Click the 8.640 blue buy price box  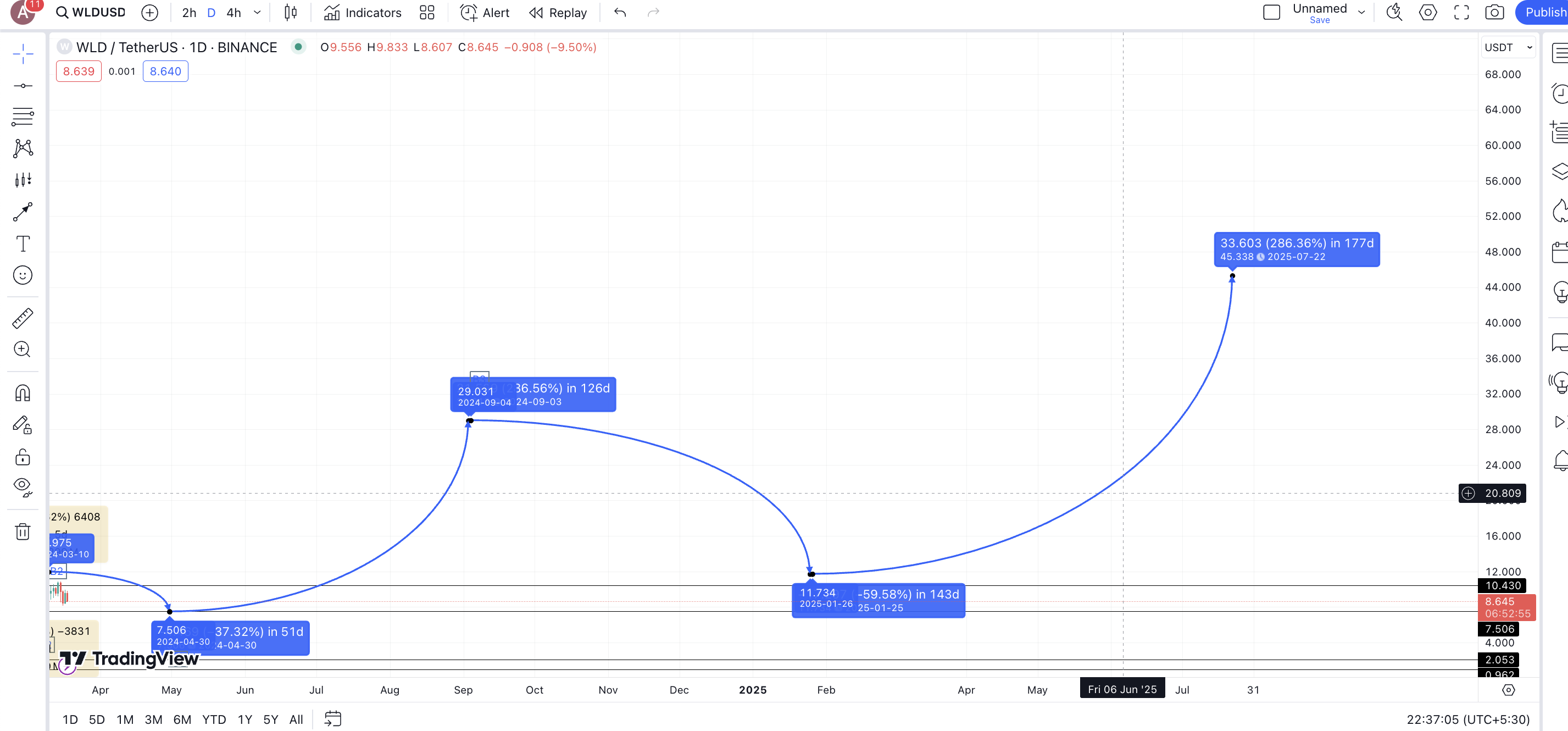click(x=165, y=71)
